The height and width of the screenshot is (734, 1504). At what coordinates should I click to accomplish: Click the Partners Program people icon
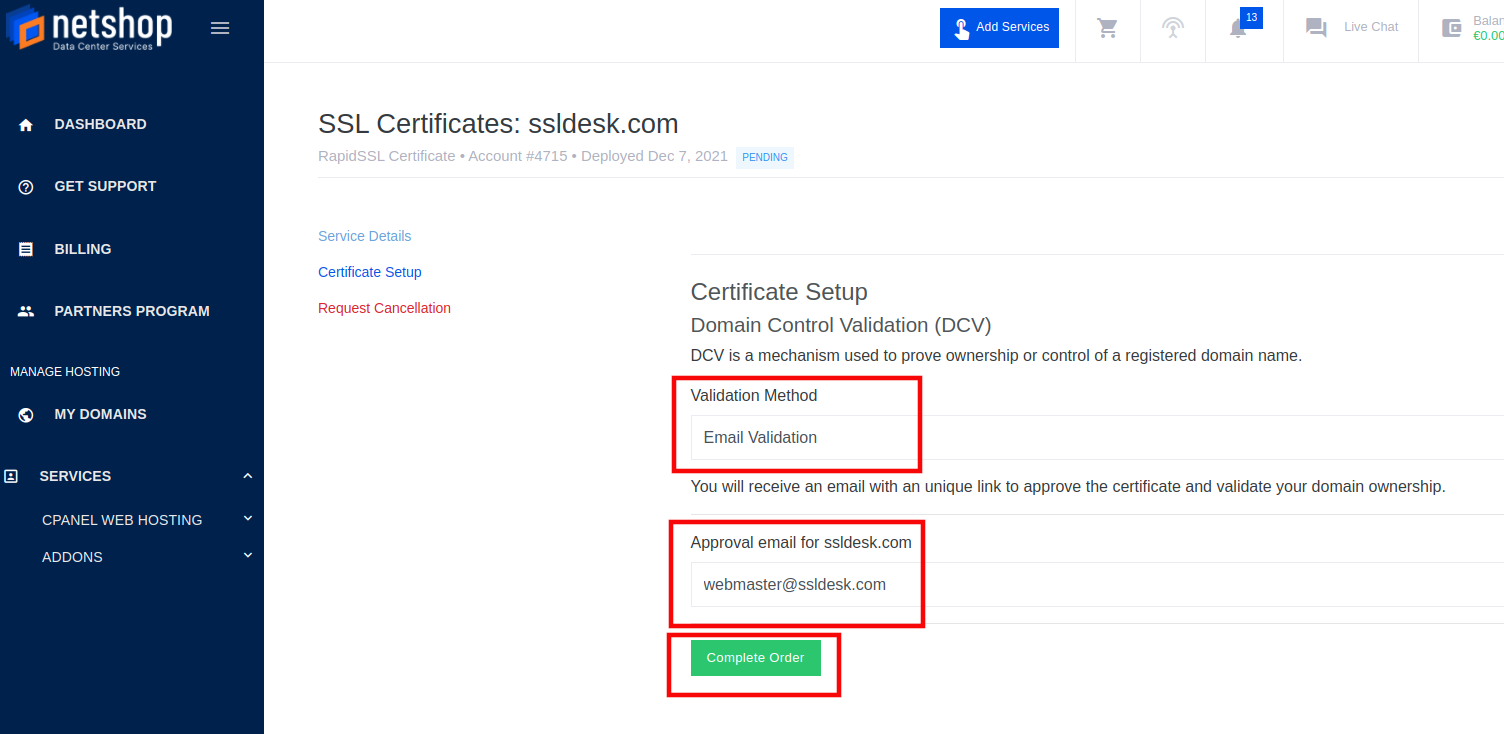tap(26, 312)
